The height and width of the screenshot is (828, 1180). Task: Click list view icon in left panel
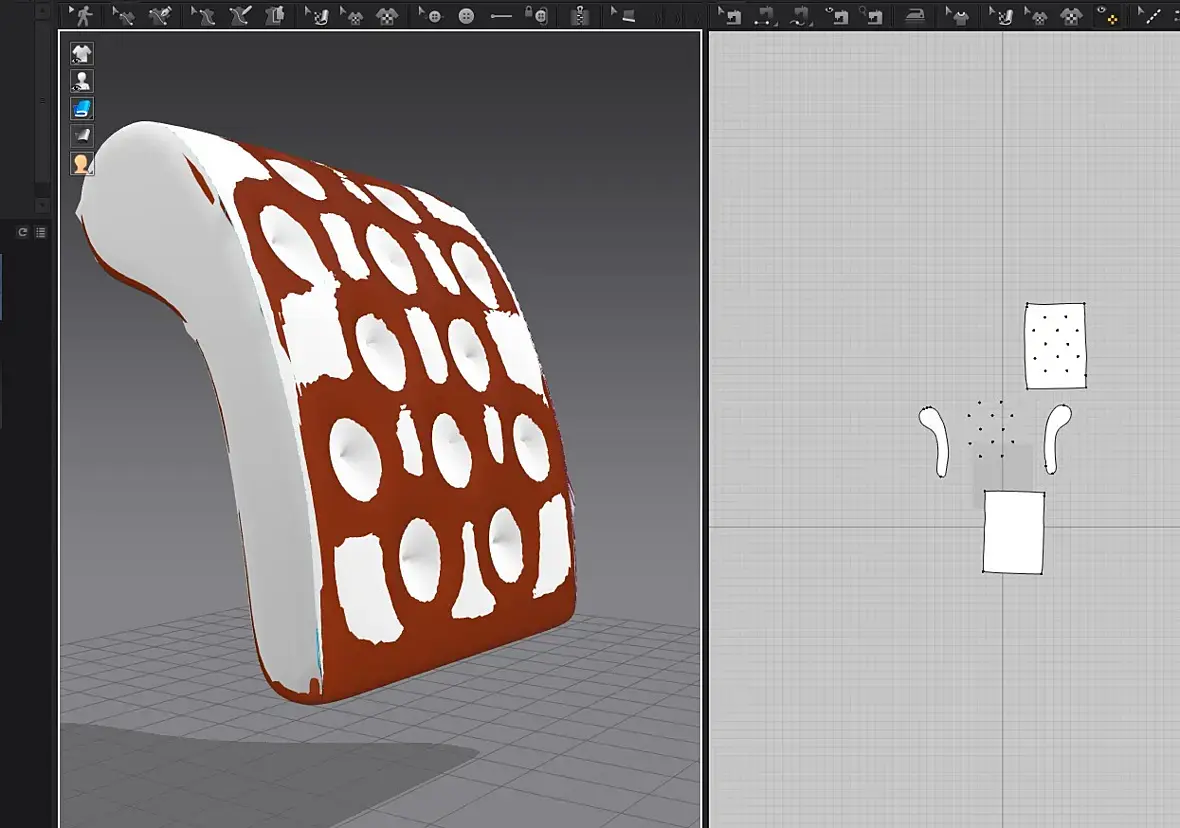pos(41,232)
